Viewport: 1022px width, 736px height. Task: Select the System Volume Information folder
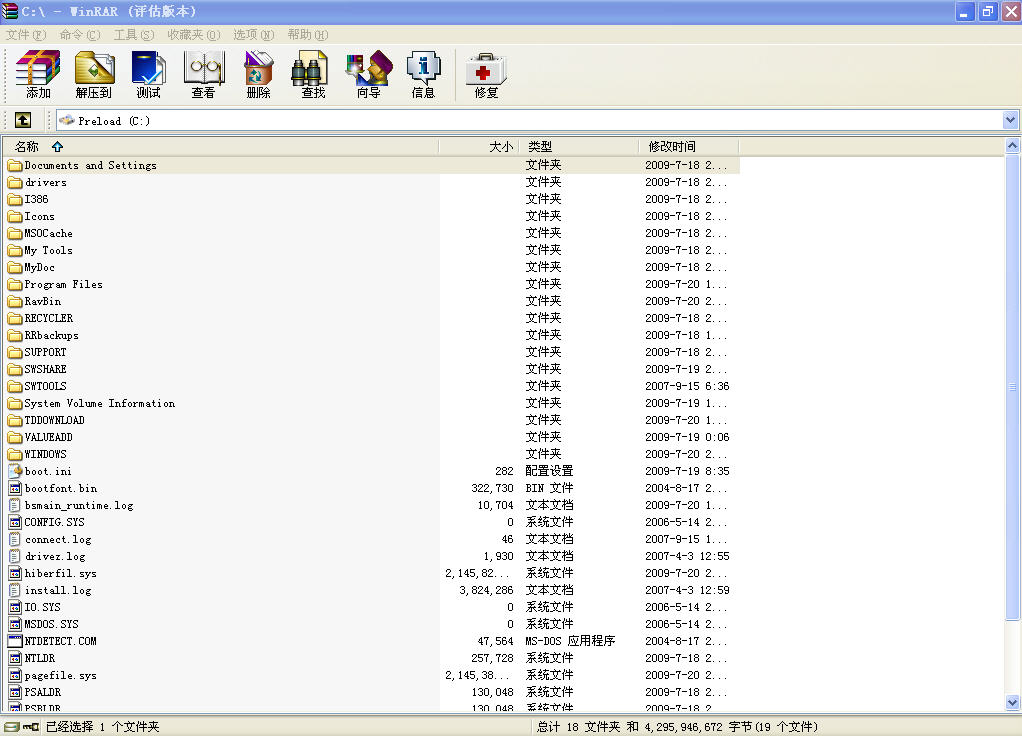point(100,404)
